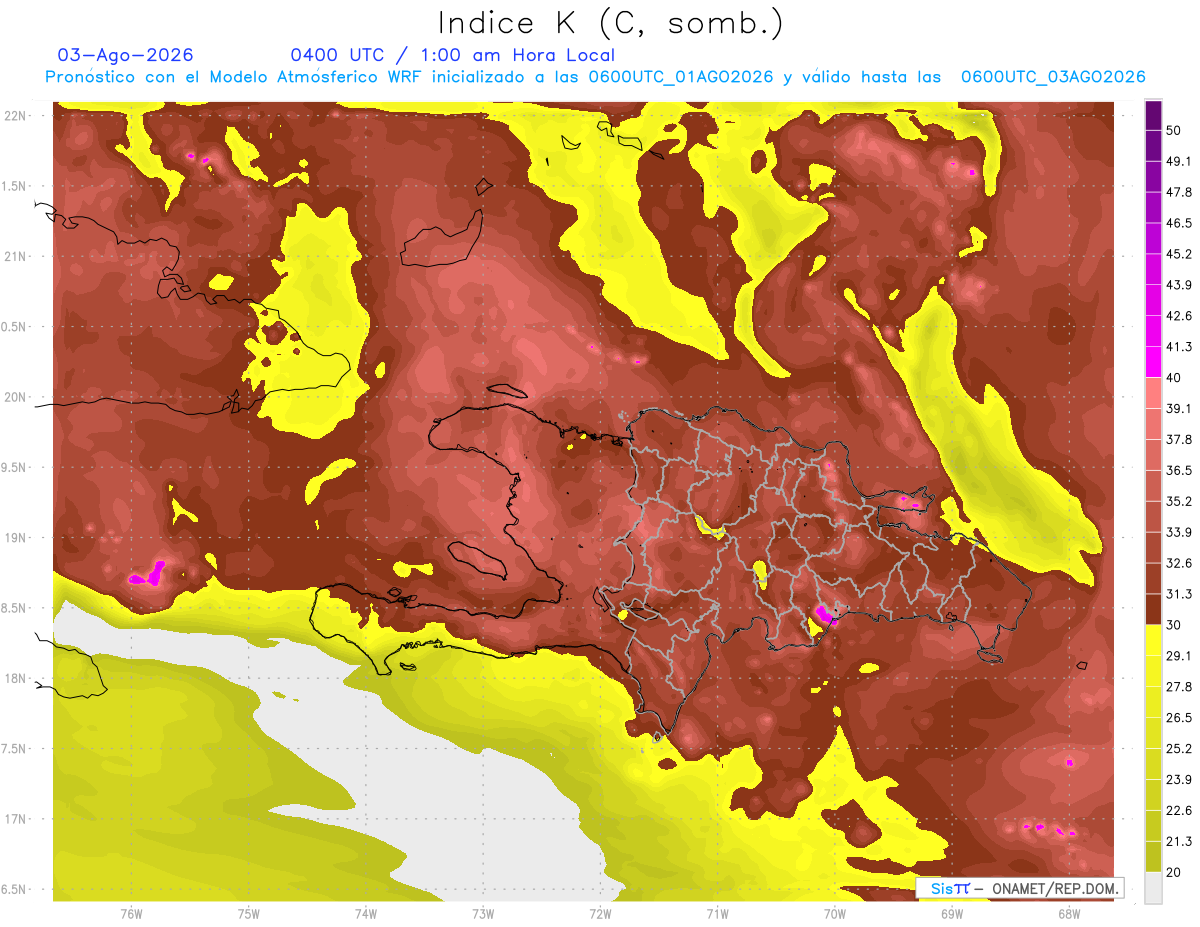Click the colorbar value "47.8"

click(x=1179, y=192)
